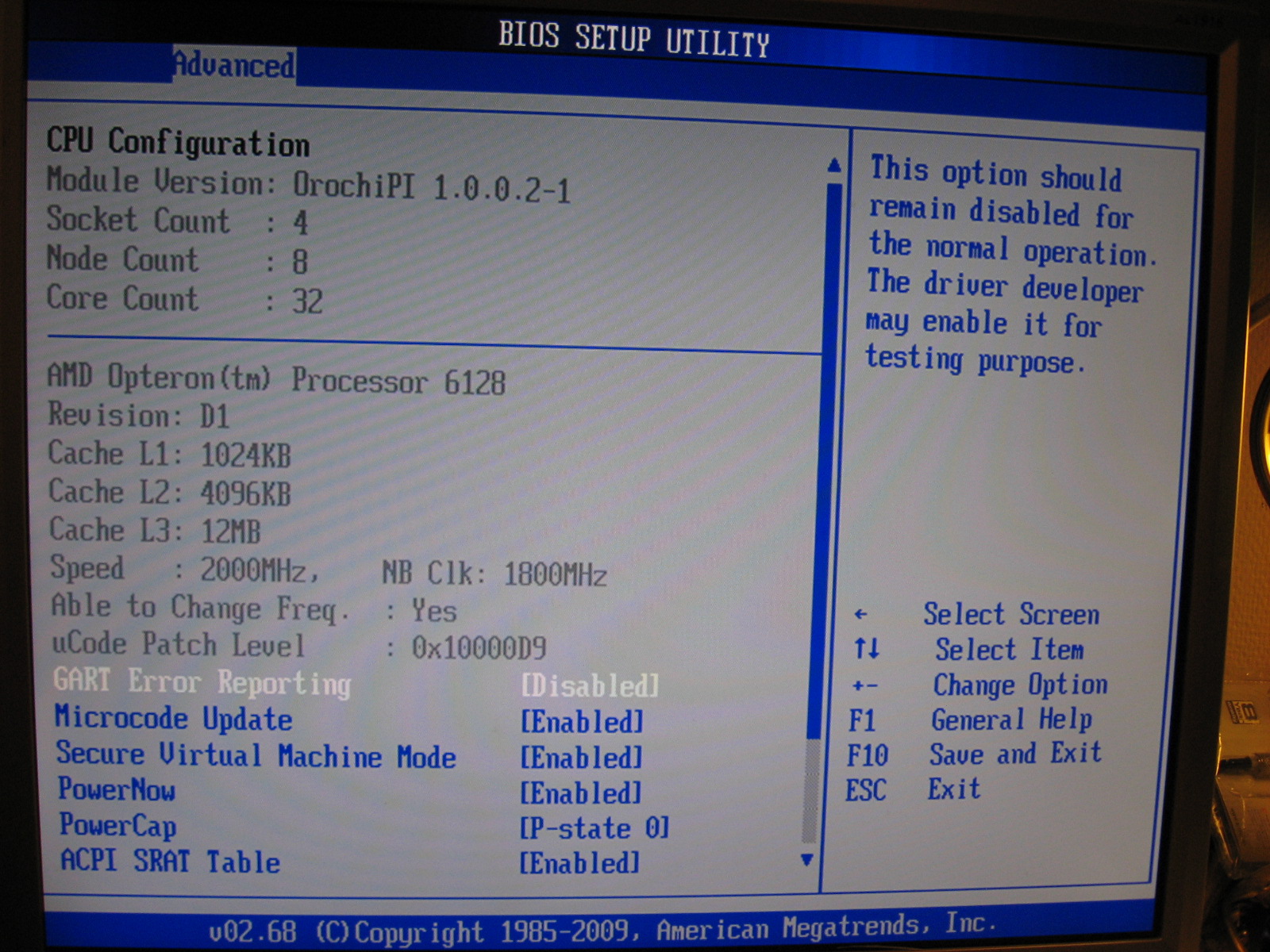Image resolution: width=1270 pixels, height=952 pixels.
Task: Select Secure Virtual Machine Mode setting
Action: click(x=256, y=755)
